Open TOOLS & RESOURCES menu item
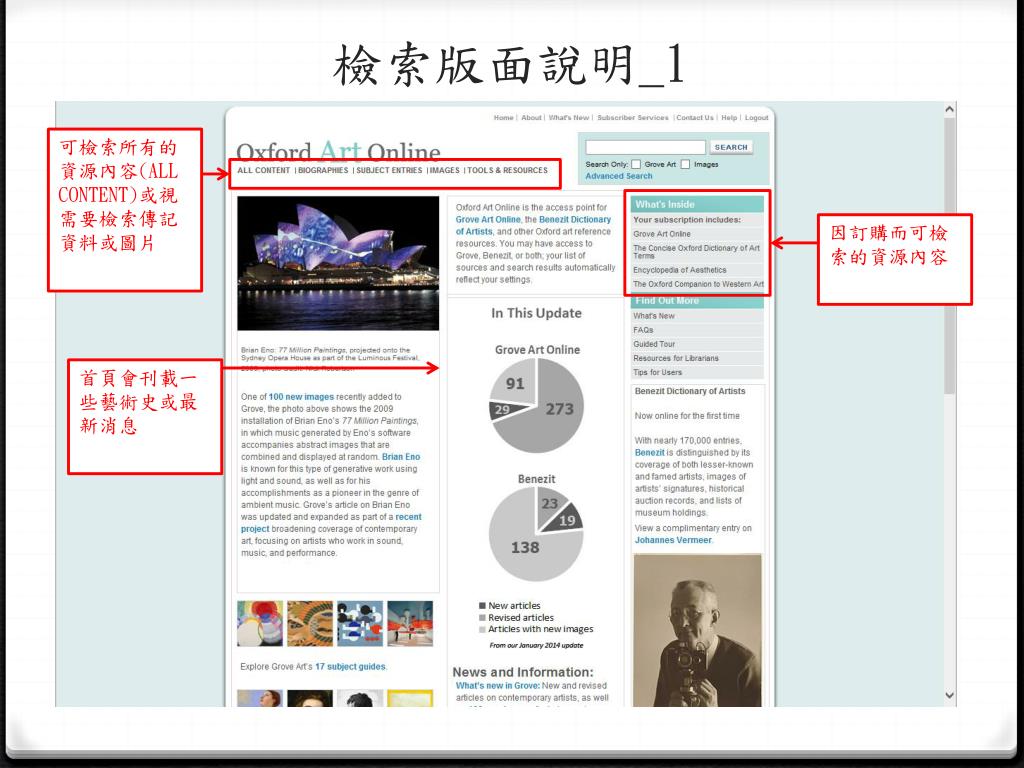 pyautogui.click(x=507, y=170)
